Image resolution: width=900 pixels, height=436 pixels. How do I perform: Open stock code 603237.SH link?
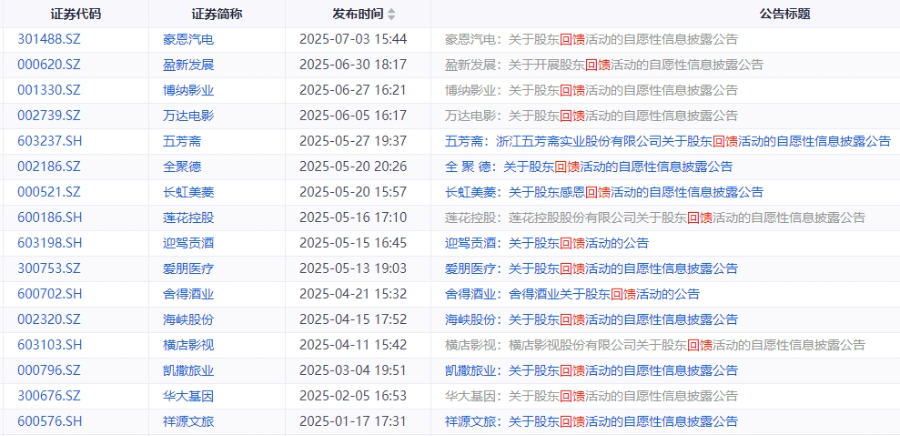(49, 141)
